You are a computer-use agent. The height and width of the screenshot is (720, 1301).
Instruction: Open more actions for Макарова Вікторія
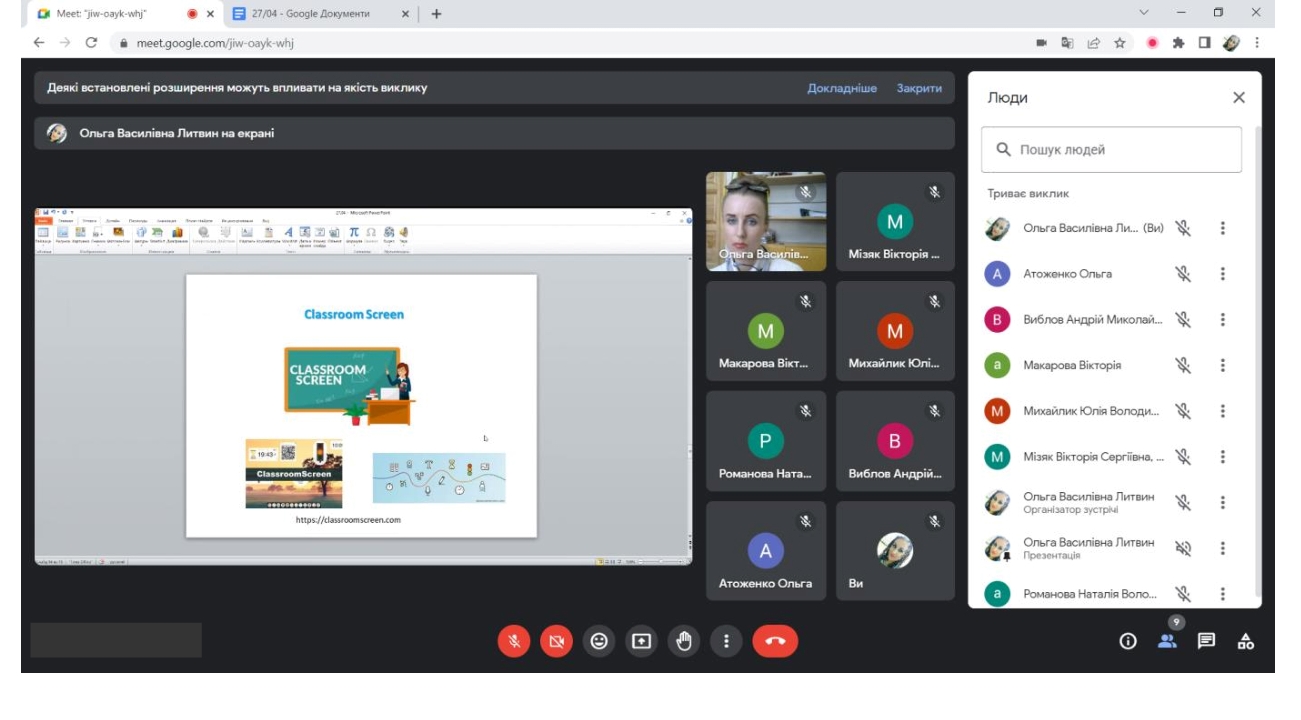tap(1222, 365)
